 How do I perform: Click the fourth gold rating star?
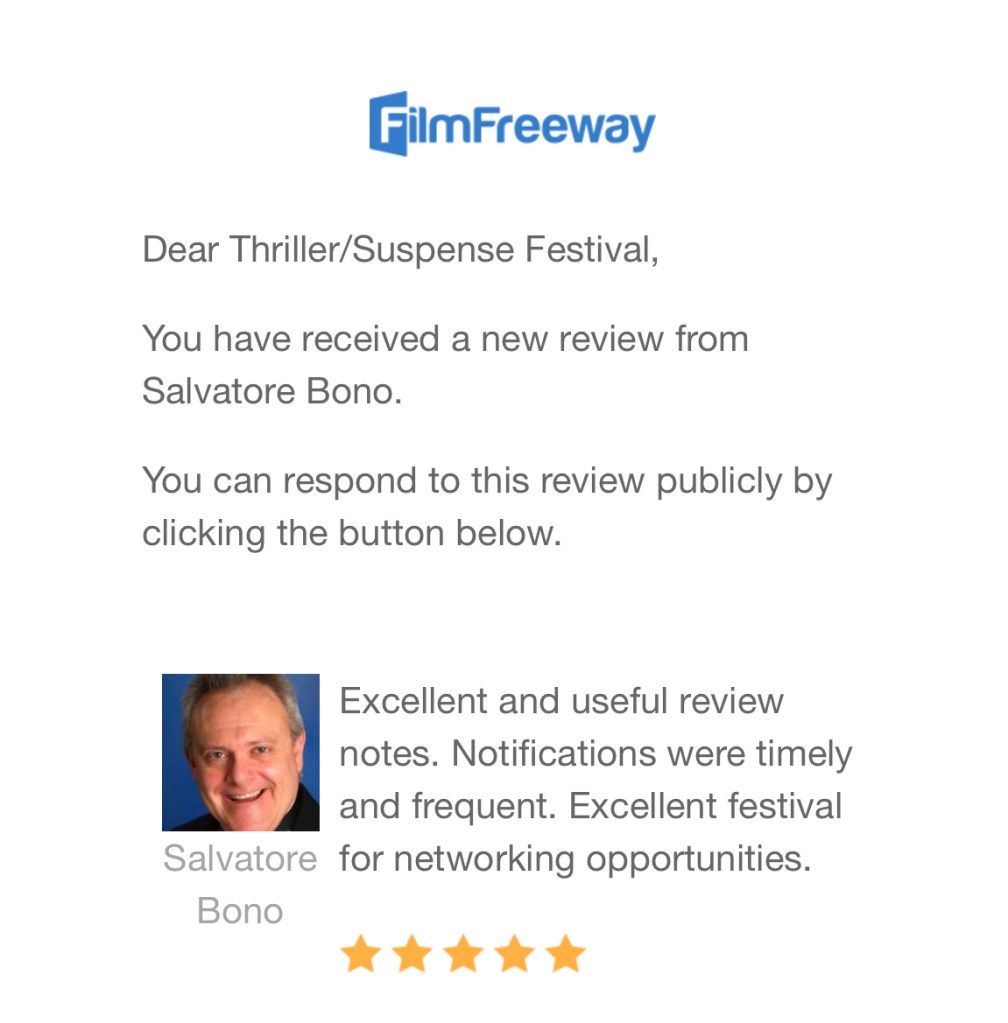click(514, 954)
